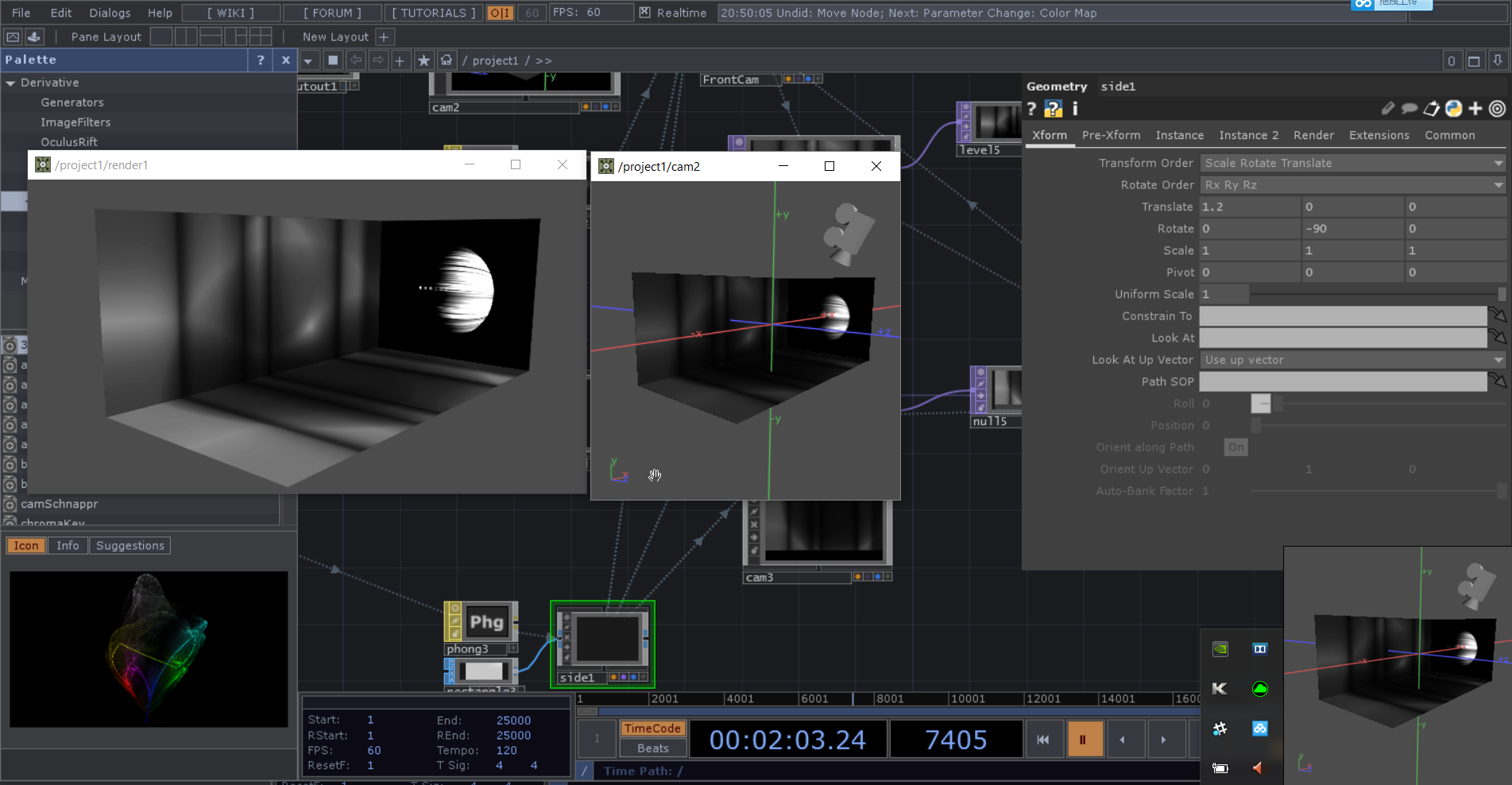Switch to the Pre-Xform tab
1512x785 pixels.
pos(1111,135)
